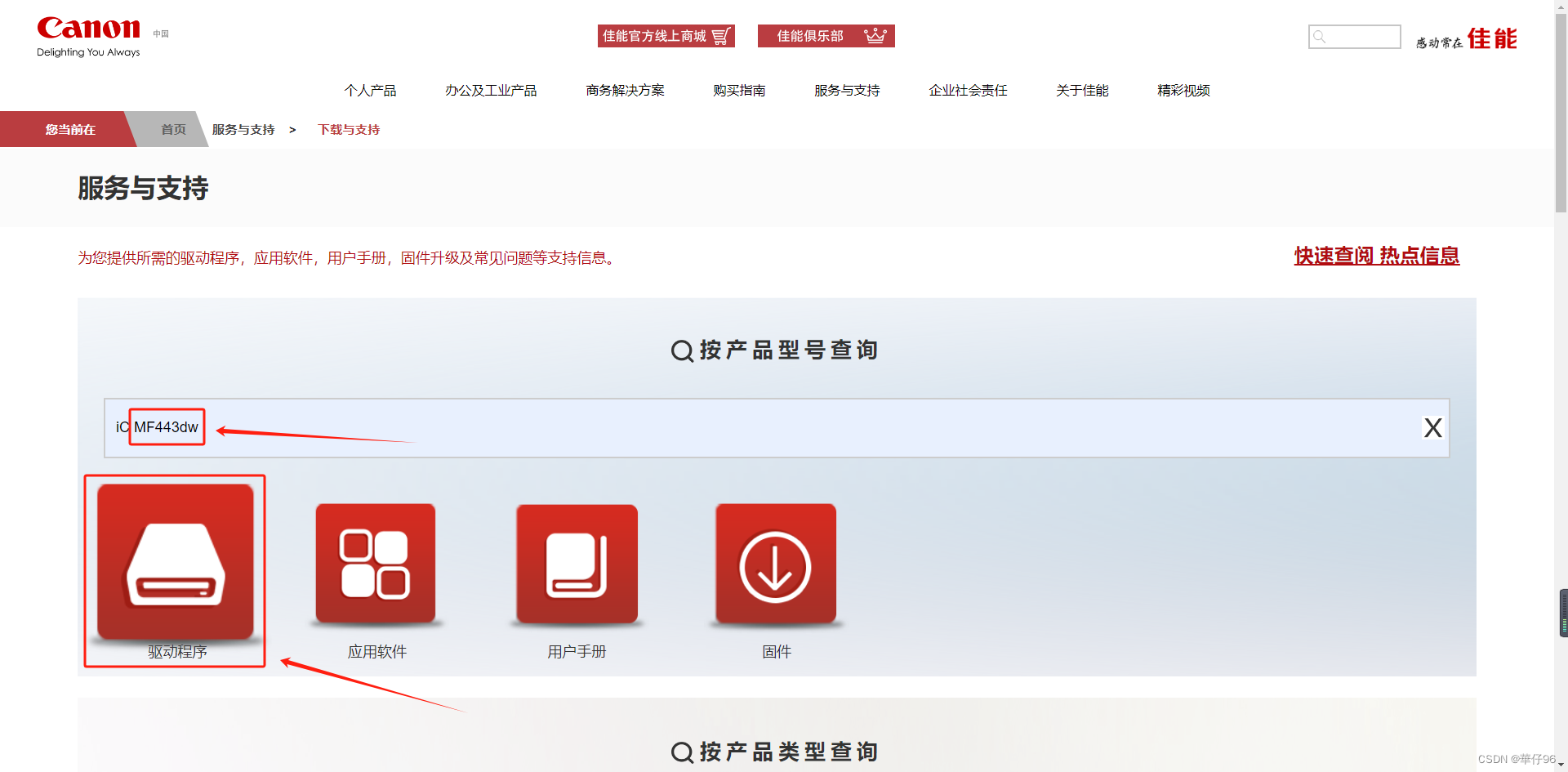This screenshot has width=1568, height=772.
Task: Open the 驱动程序 driver icon
Action: point(176,562)
